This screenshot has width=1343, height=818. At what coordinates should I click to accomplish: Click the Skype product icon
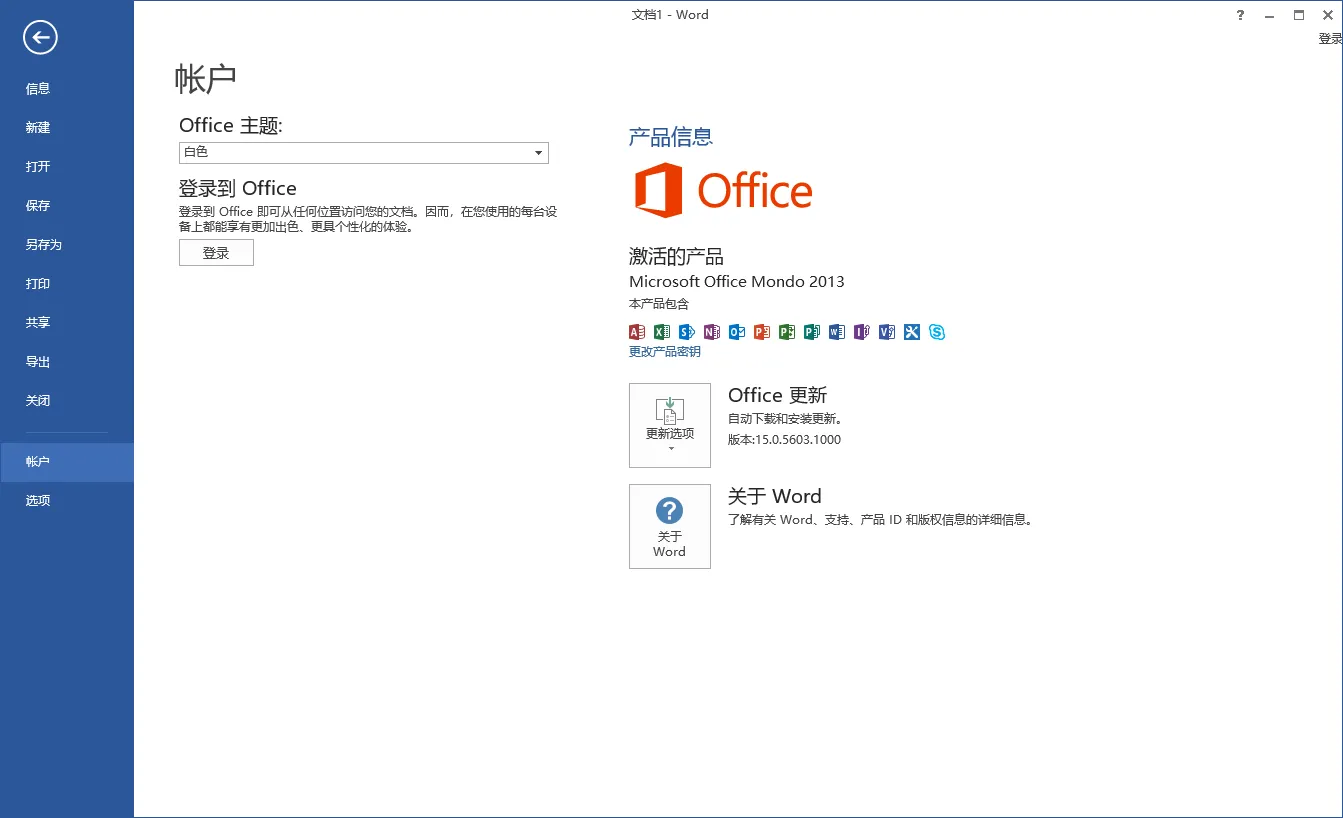pos(937,332)
